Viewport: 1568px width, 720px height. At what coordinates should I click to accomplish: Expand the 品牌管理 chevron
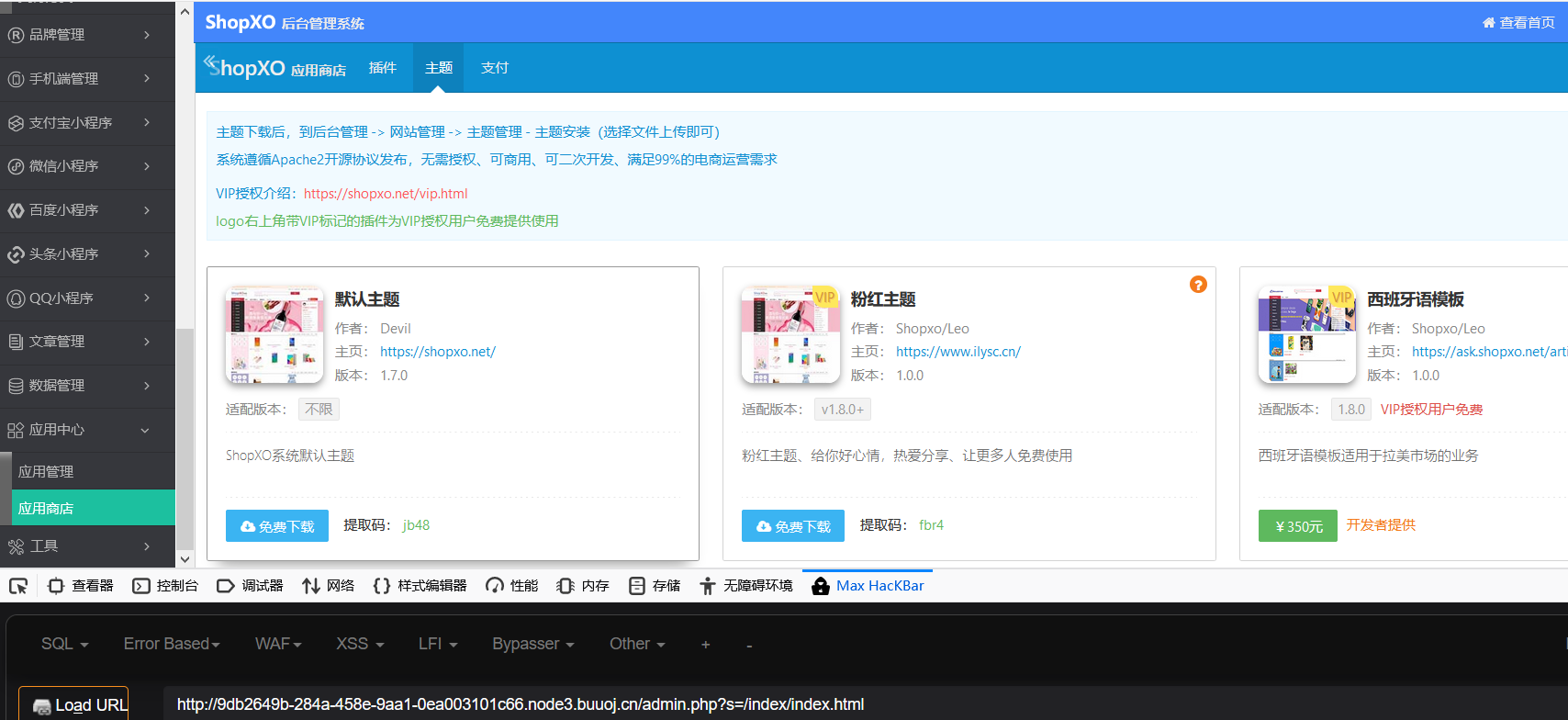[x=147, y=35]
